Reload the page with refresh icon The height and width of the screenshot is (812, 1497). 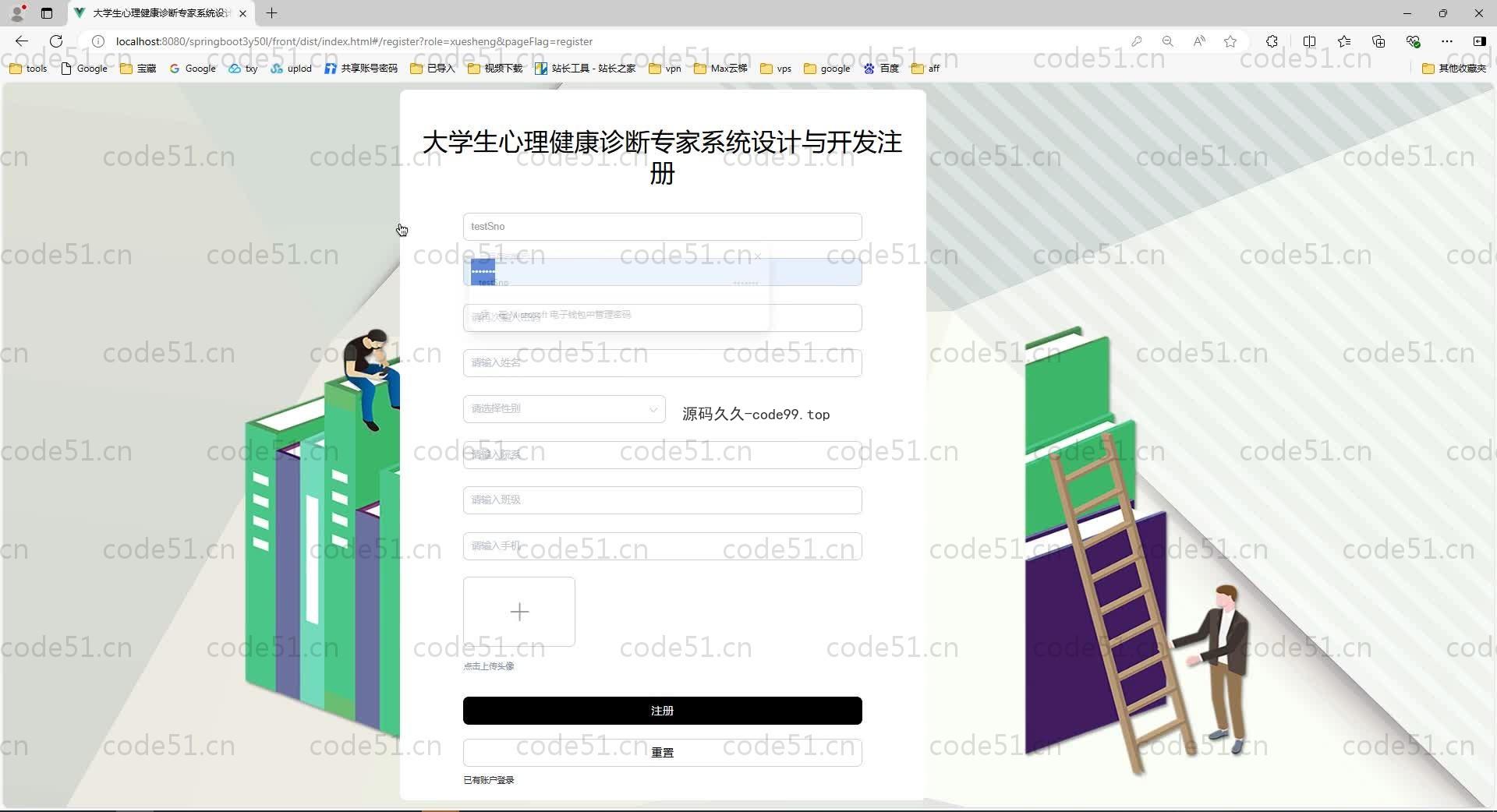(56, 41)
